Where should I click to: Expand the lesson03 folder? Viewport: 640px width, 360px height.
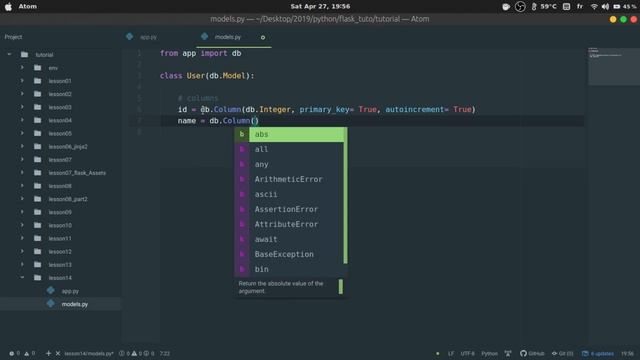click(x=22, y=107)
